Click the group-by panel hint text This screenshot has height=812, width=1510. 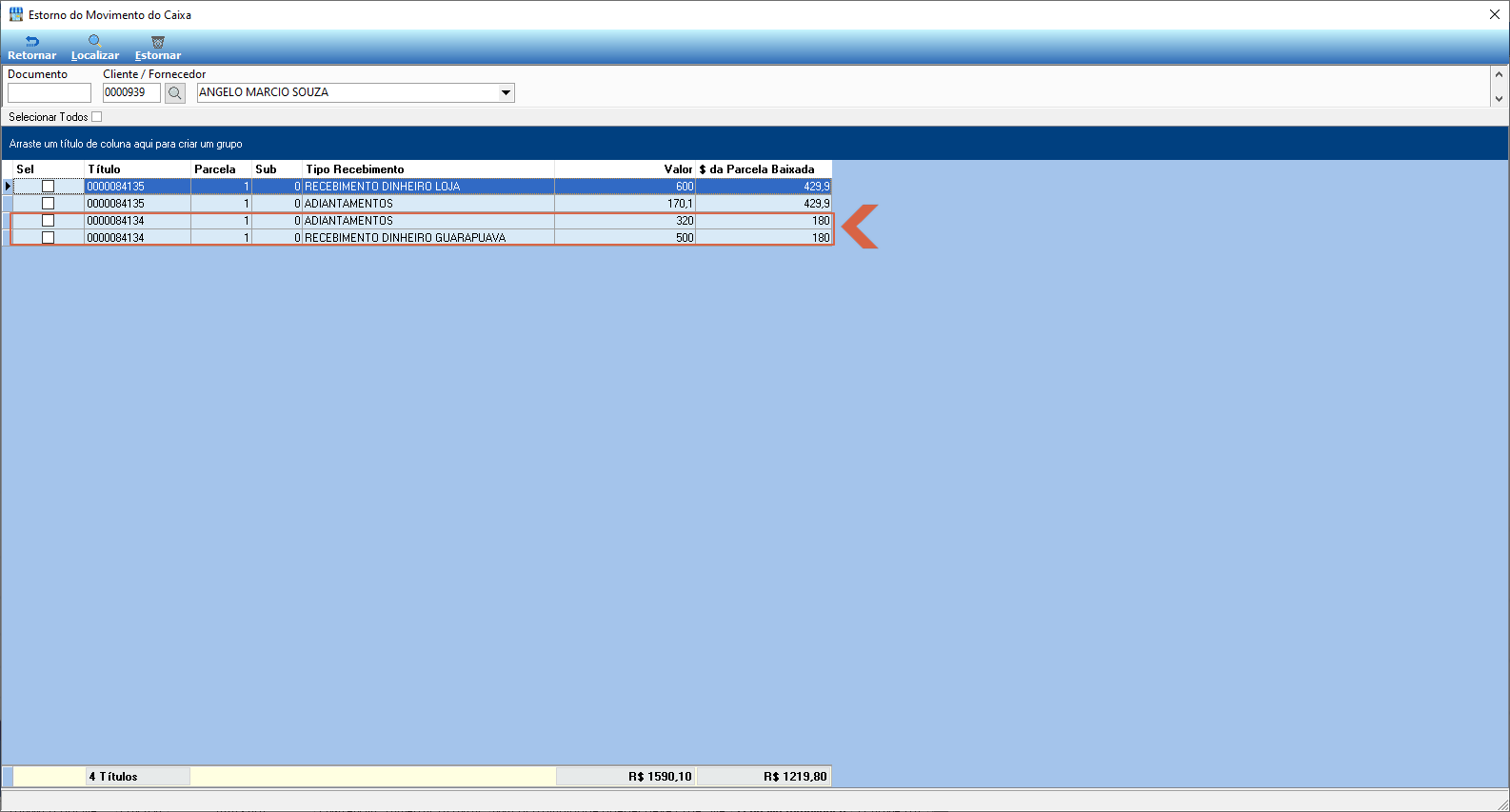click(x=126, y=144)
